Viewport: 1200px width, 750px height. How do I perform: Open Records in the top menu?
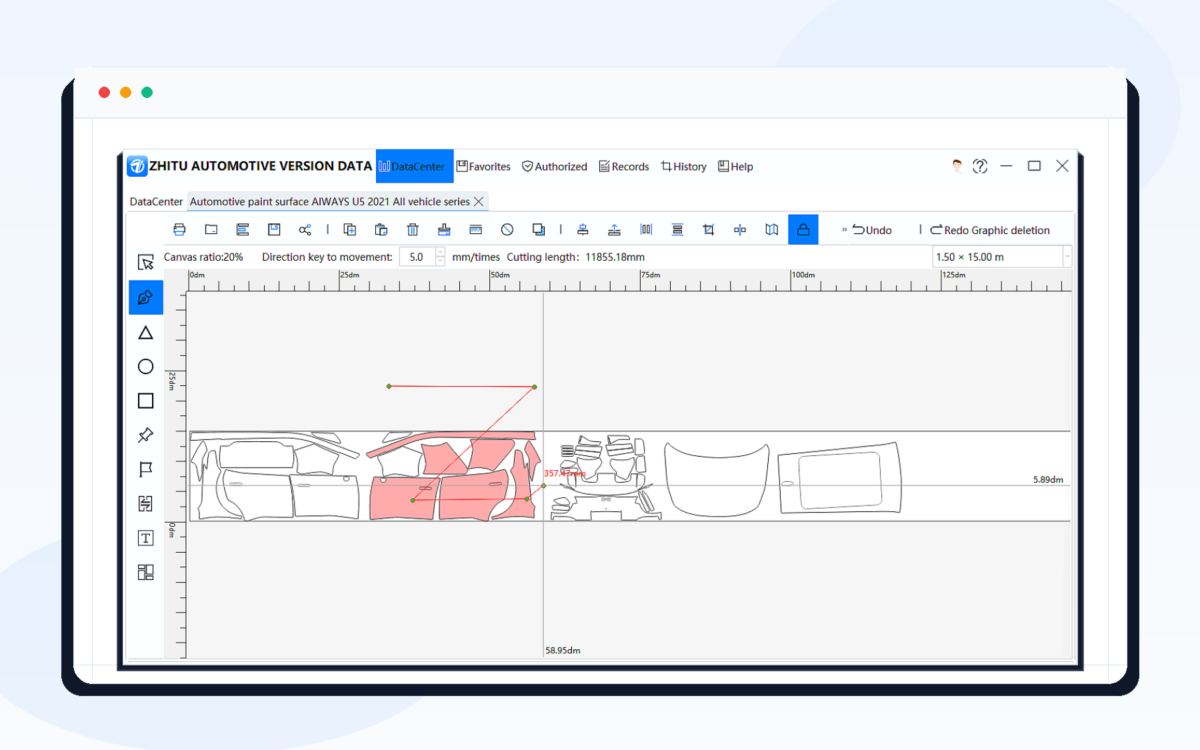tap(624, 166)
